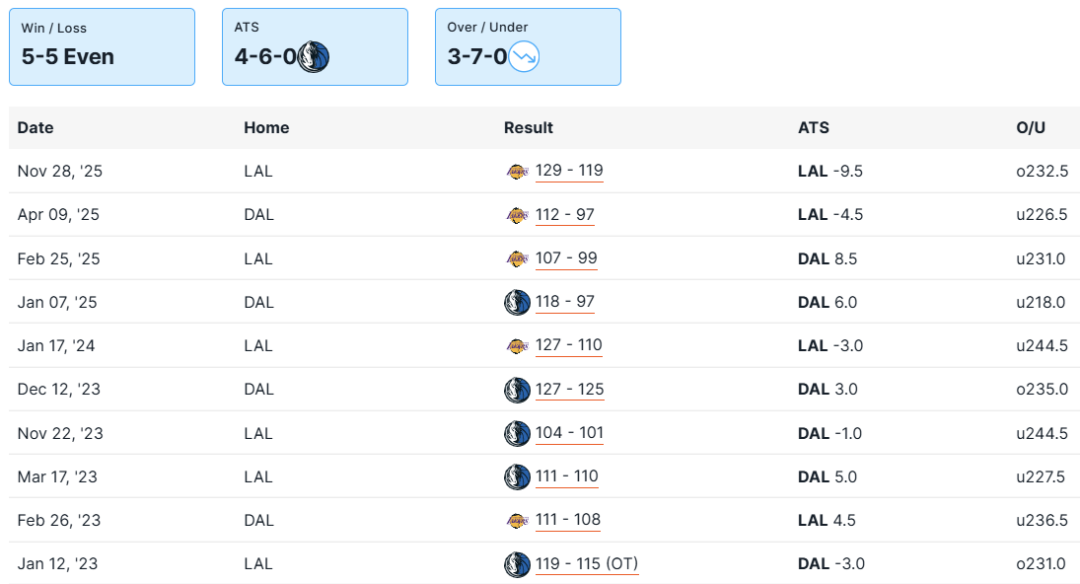Click Lakers logo beside 111 - 108 score
This screenshot has height=584, width=1080.
[516, 520]
